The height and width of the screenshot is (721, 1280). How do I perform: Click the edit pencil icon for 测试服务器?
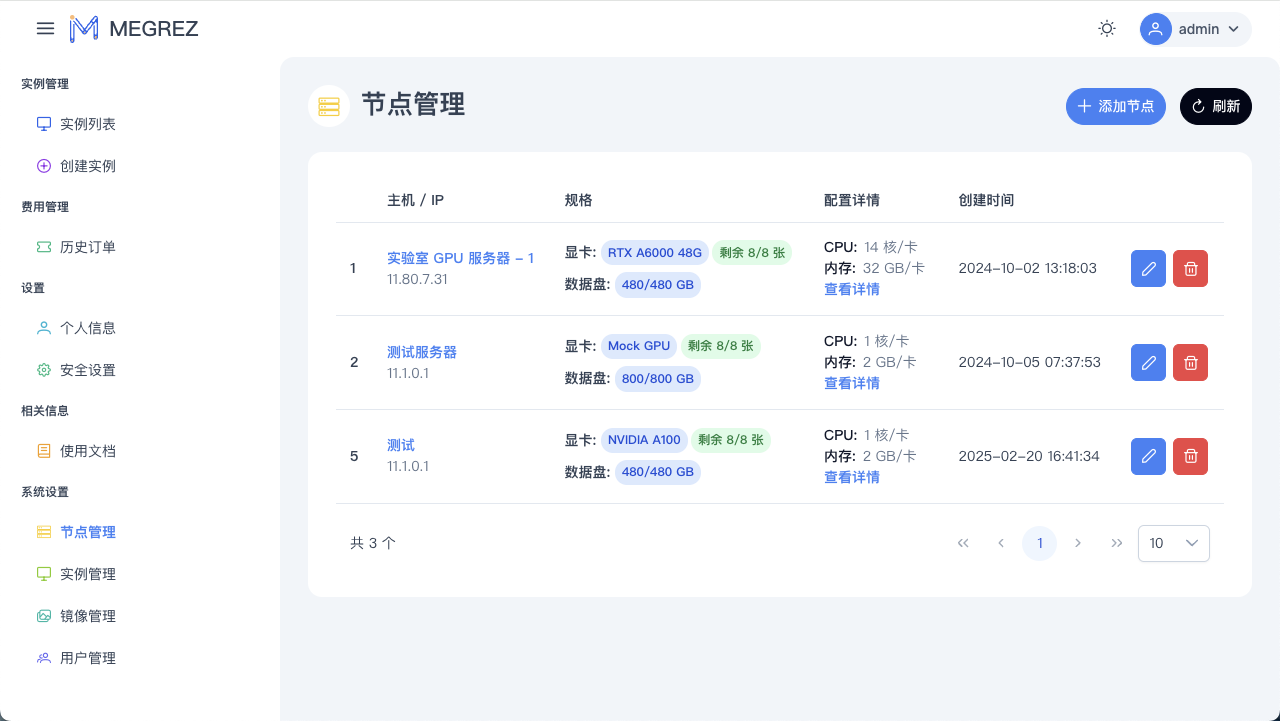[1148, 362]
